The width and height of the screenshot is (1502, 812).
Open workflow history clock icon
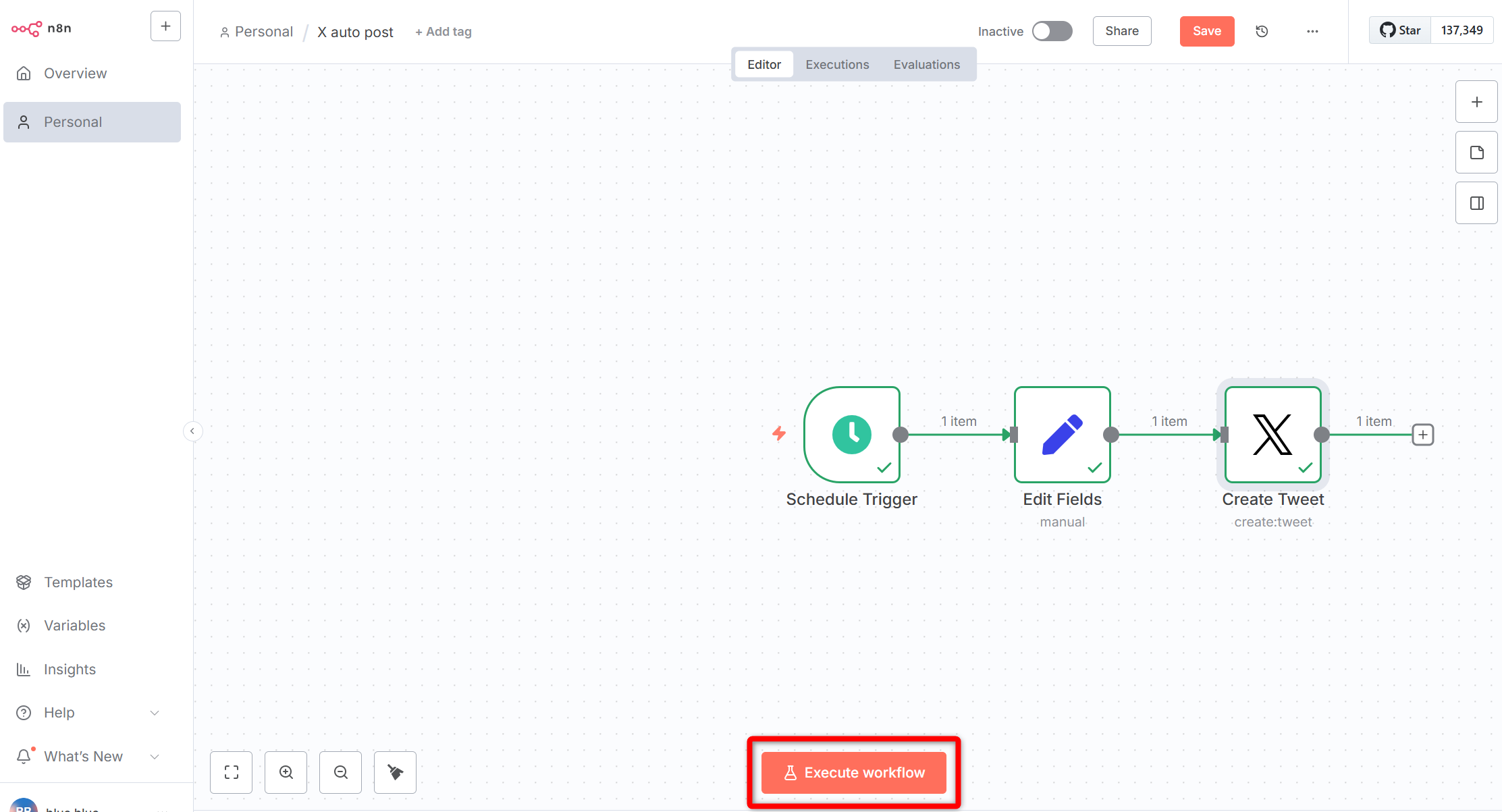1261,31
